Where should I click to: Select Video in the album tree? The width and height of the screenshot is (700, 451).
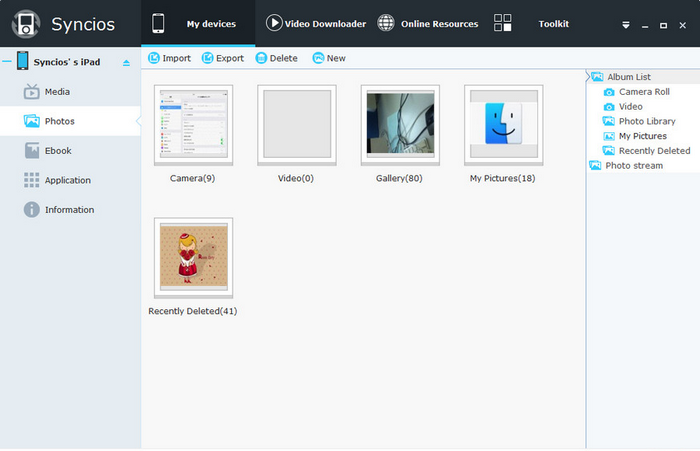click(630, 106)
